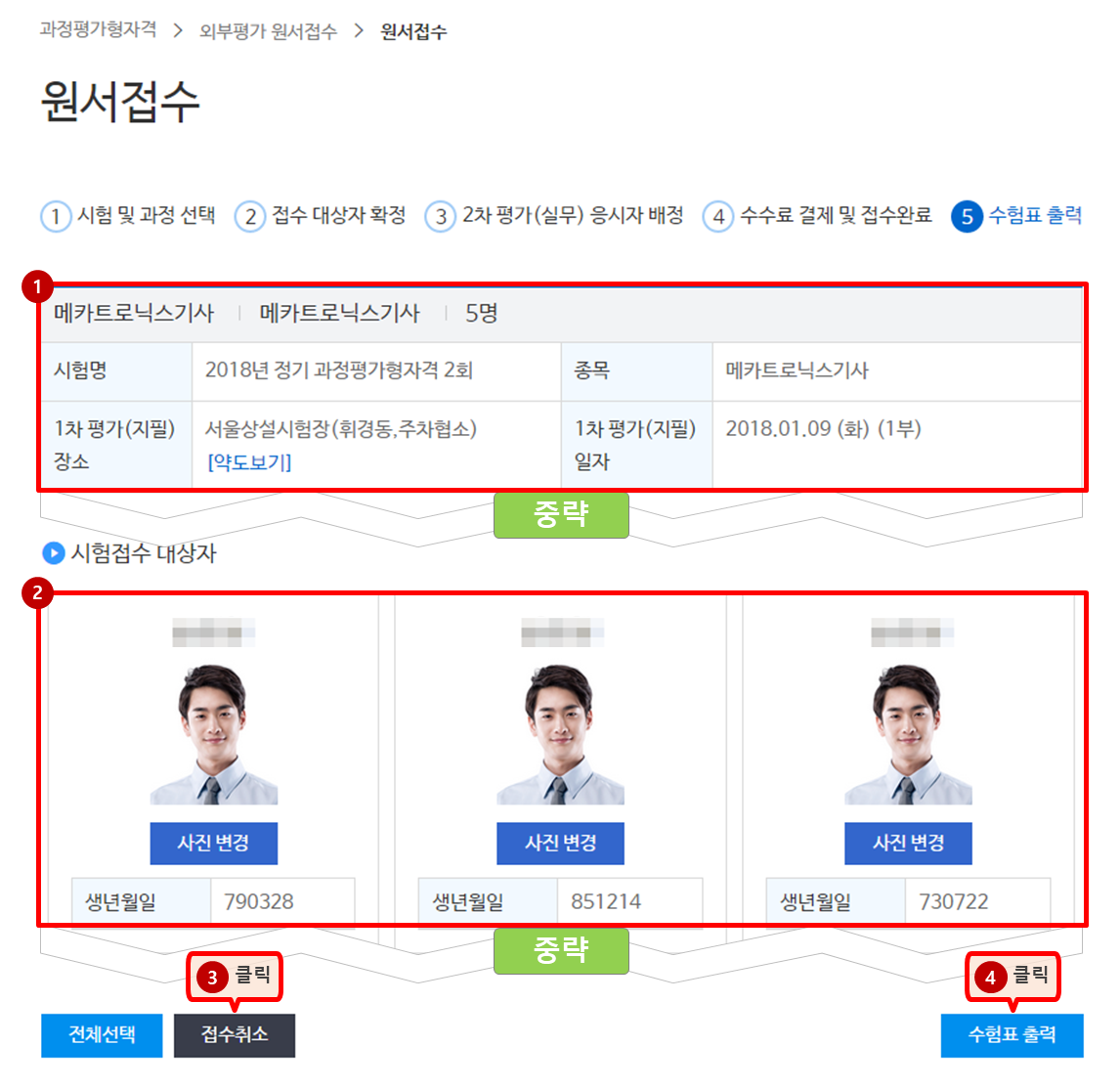Select the photo of applicant 790328
Image resolution: width=1120 pixels, height=1089 pixels.
click(214, 734)
